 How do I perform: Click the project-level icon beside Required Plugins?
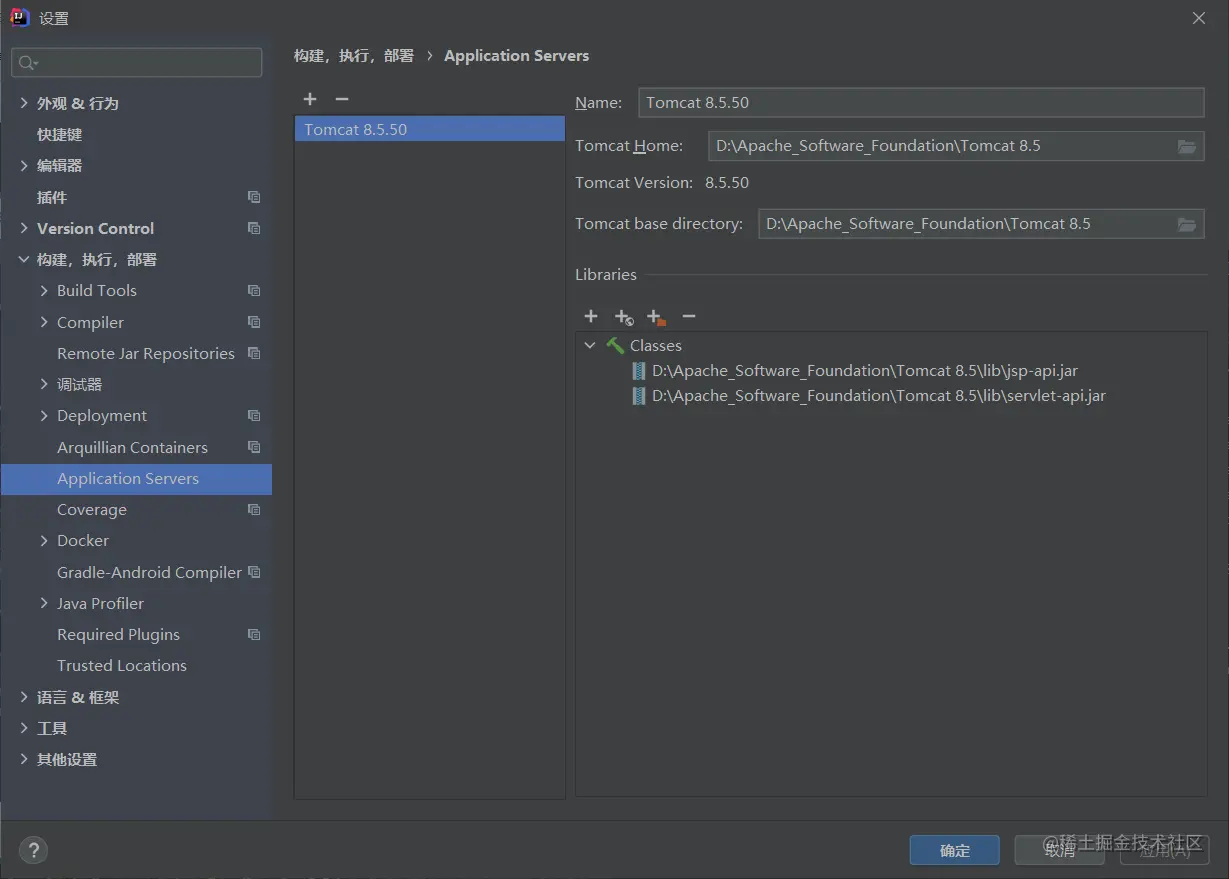254,634
